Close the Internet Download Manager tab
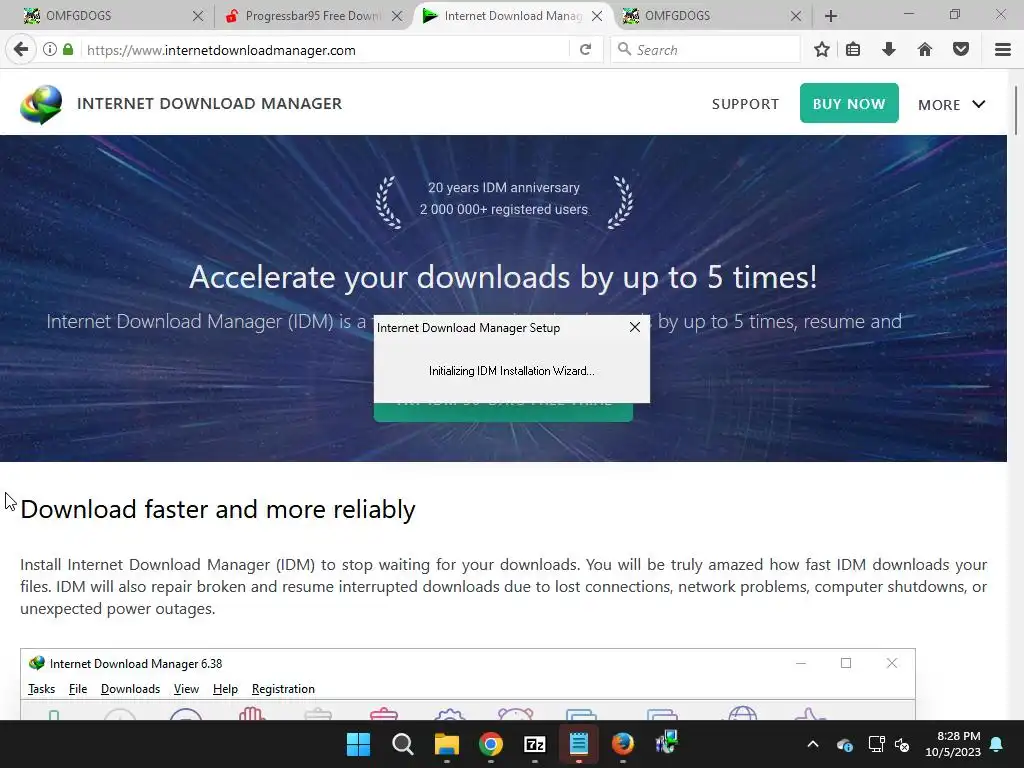1024x768 pixels. pos(597,16)
